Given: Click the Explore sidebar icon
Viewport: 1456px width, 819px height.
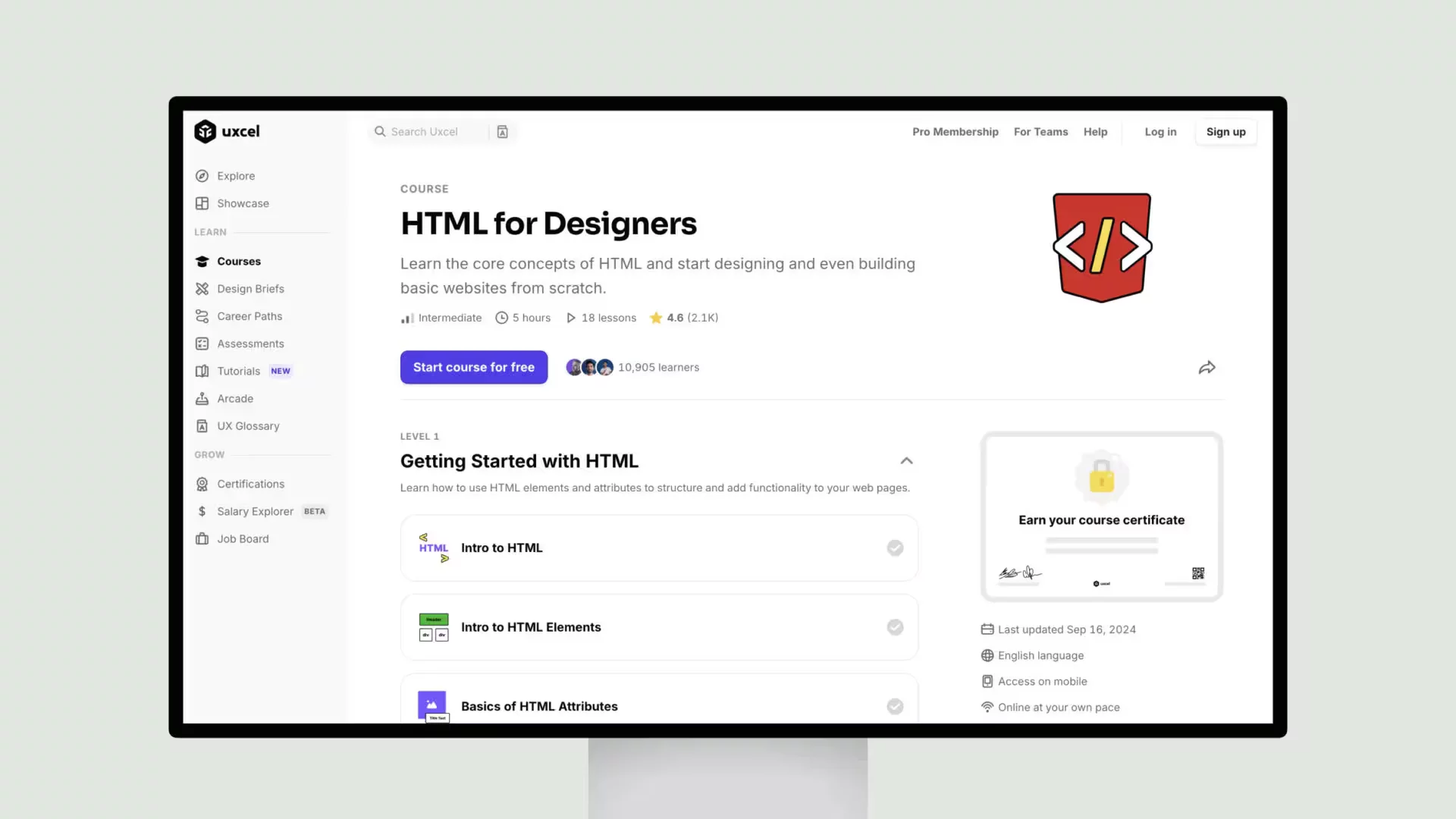Looking at the screenshot, I should (202, 176).
